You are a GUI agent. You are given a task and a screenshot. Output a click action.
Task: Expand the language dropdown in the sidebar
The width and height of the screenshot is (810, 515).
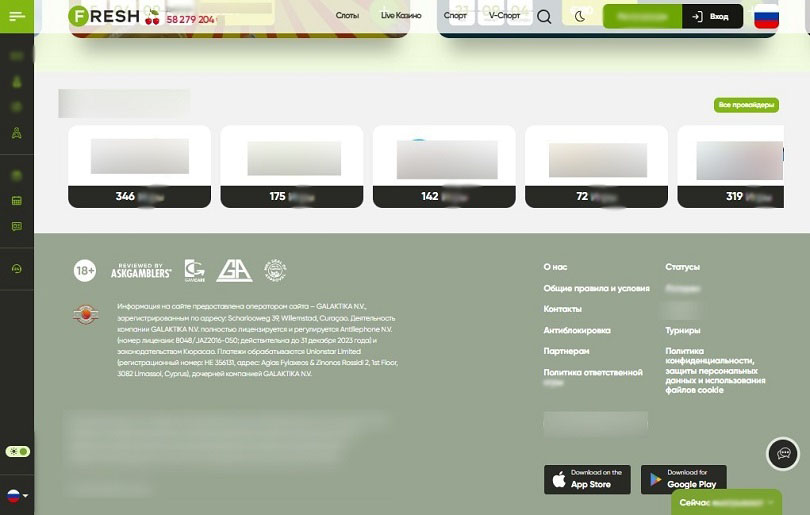[x=17, y=495]
